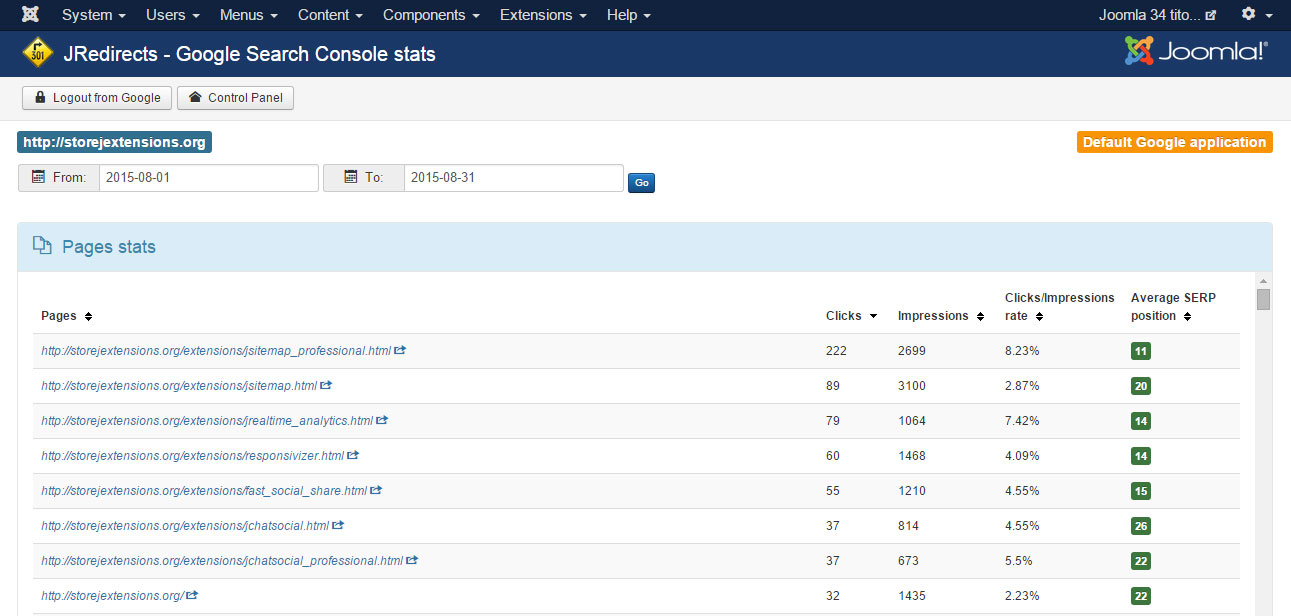Open jchatsocial.html external link icon
The height and width of the screenshot is (616, 1291).
(x=338, y=526)
